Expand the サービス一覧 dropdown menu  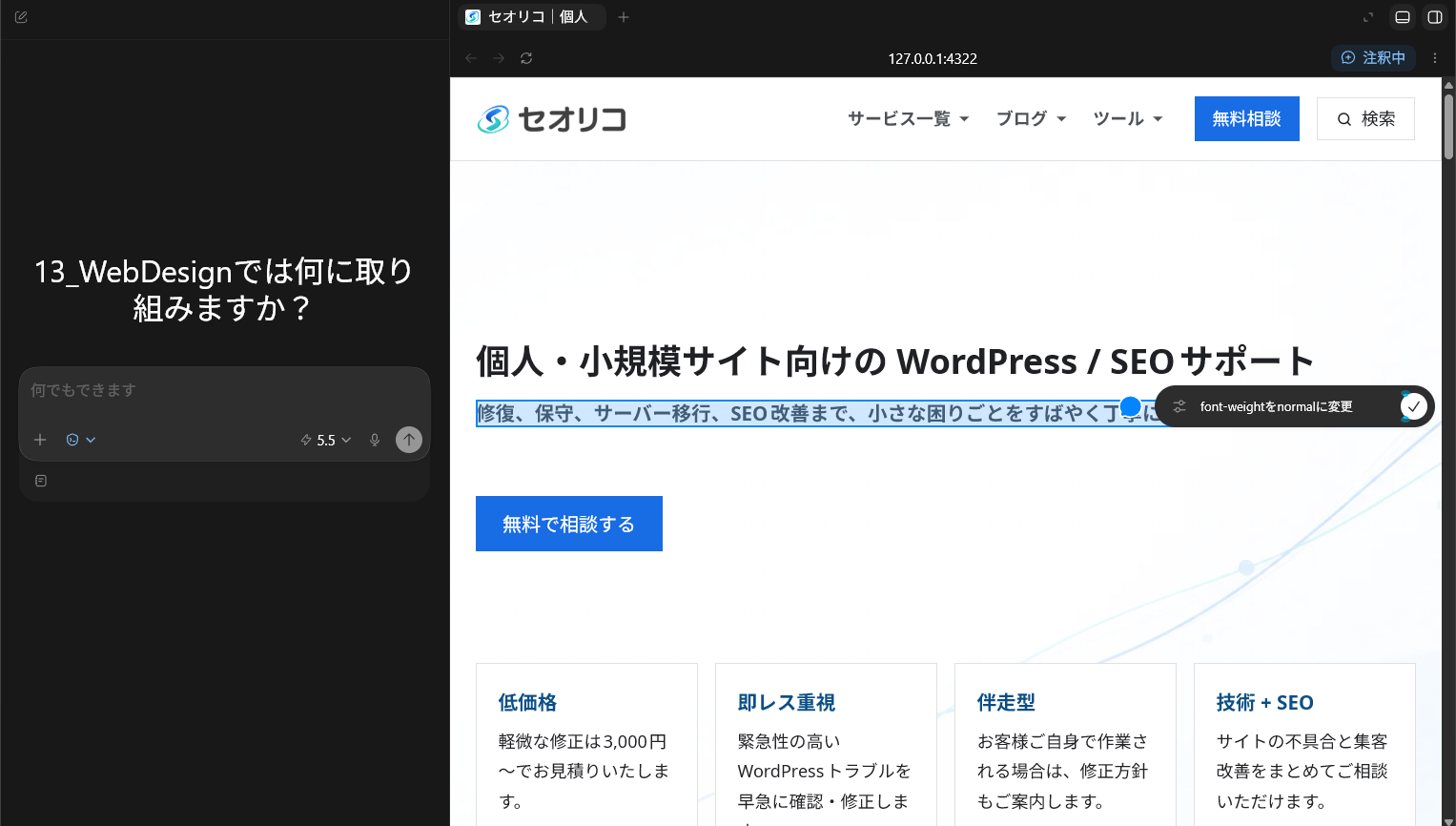click(909, 119)
